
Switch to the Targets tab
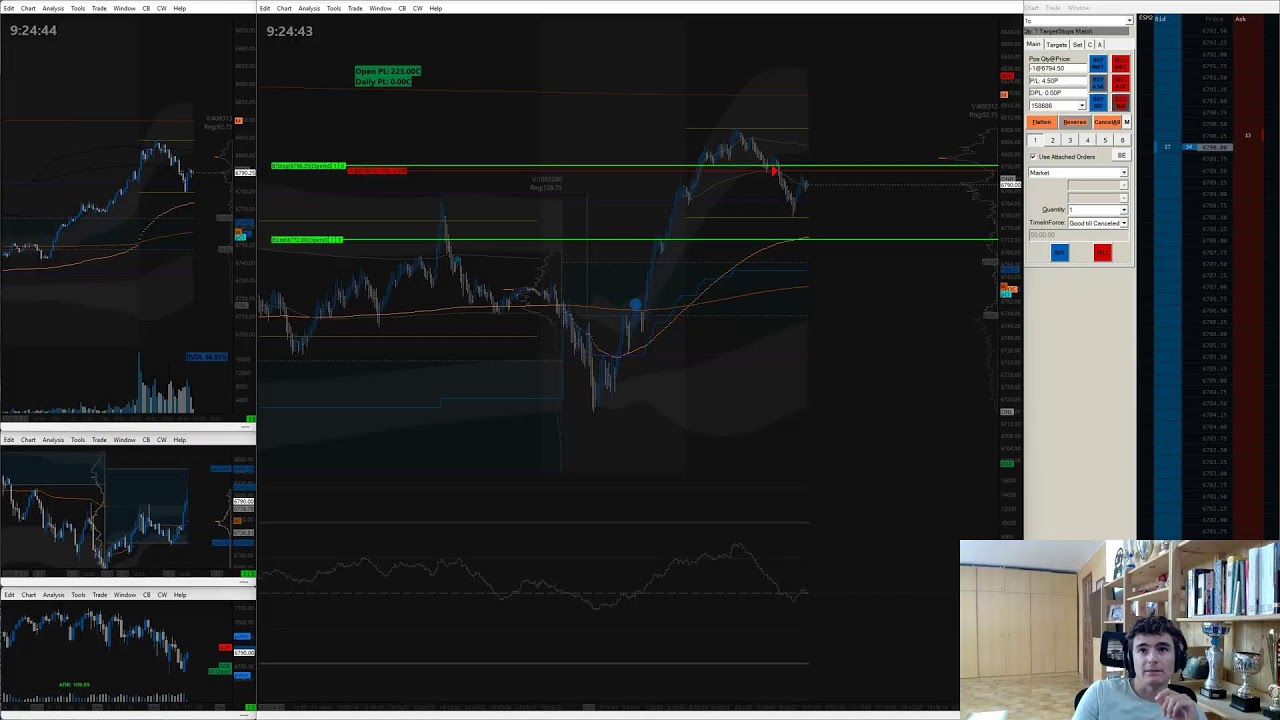[1057, 45]
